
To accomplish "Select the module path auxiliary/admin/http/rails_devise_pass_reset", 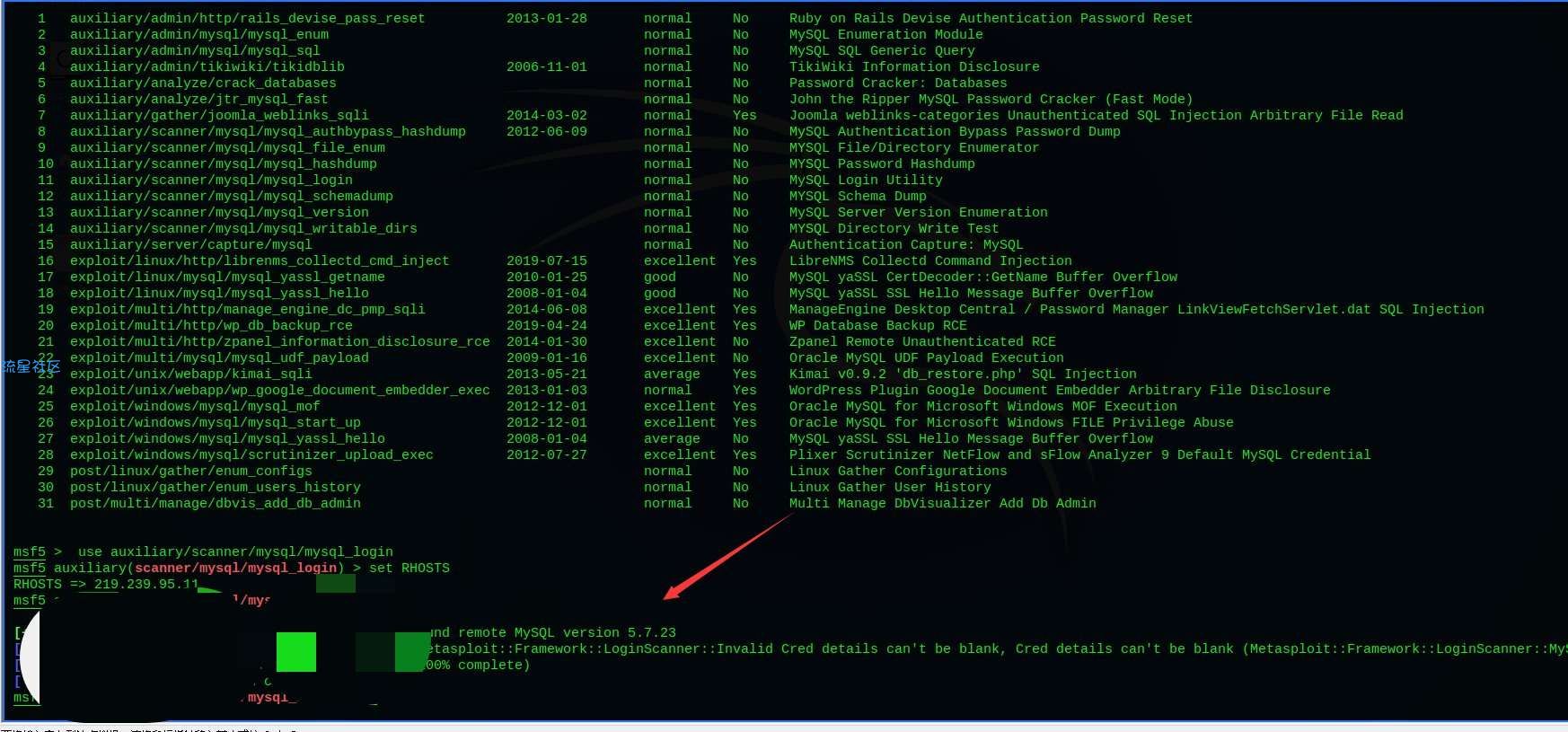I will 247,18.
